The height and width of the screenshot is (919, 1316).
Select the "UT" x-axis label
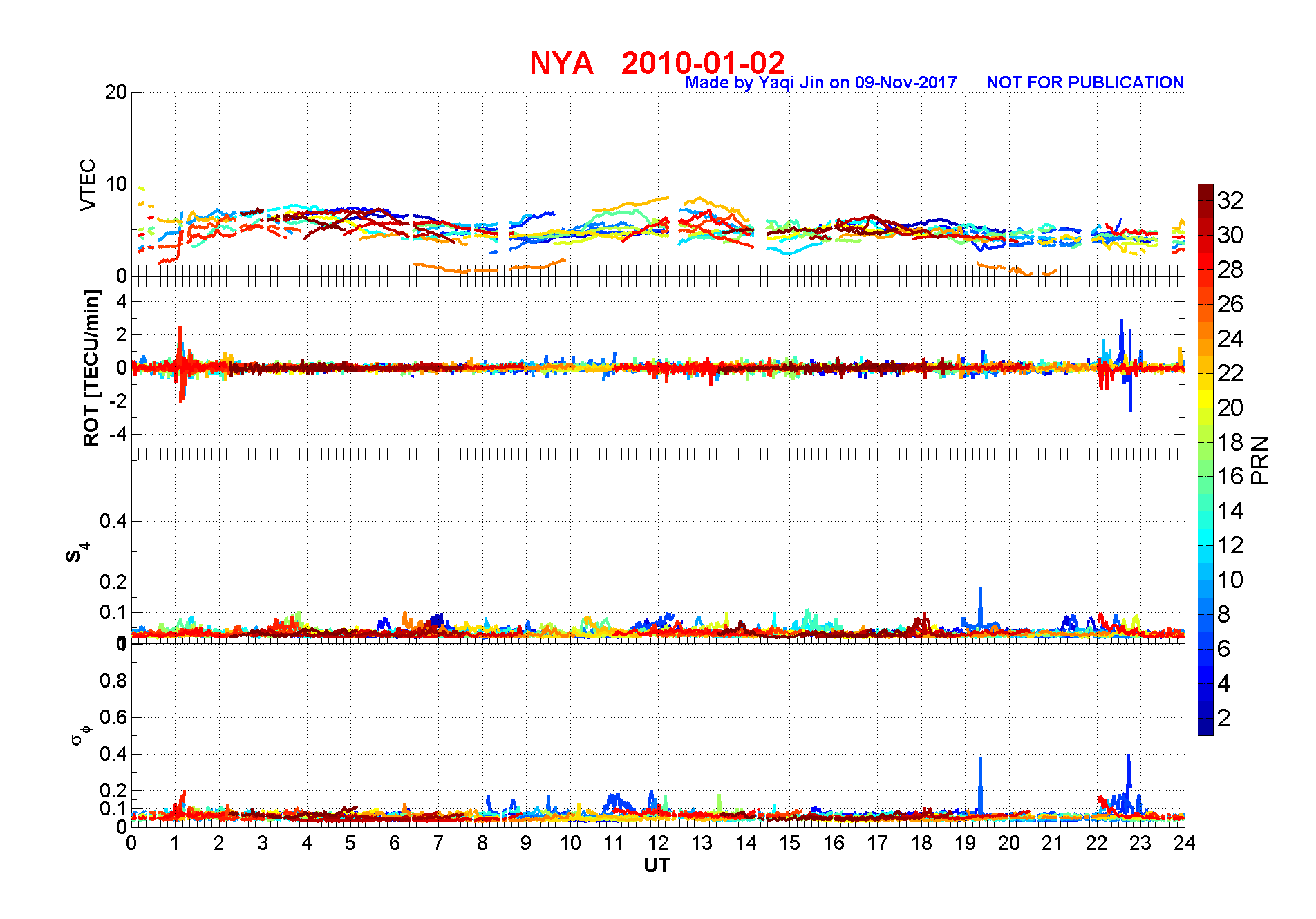coord(657,865)
